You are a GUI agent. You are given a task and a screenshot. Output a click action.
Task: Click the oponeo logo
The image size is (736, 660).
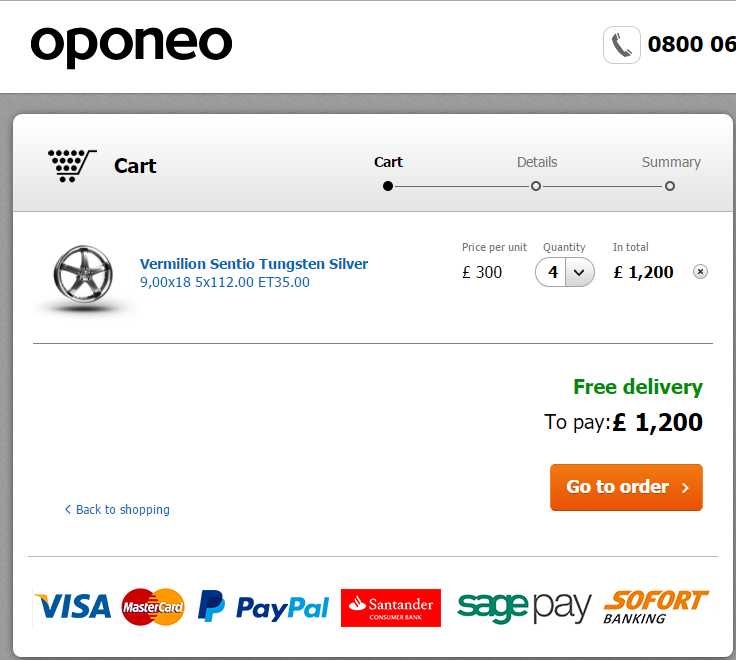click(x=131, y=45)
